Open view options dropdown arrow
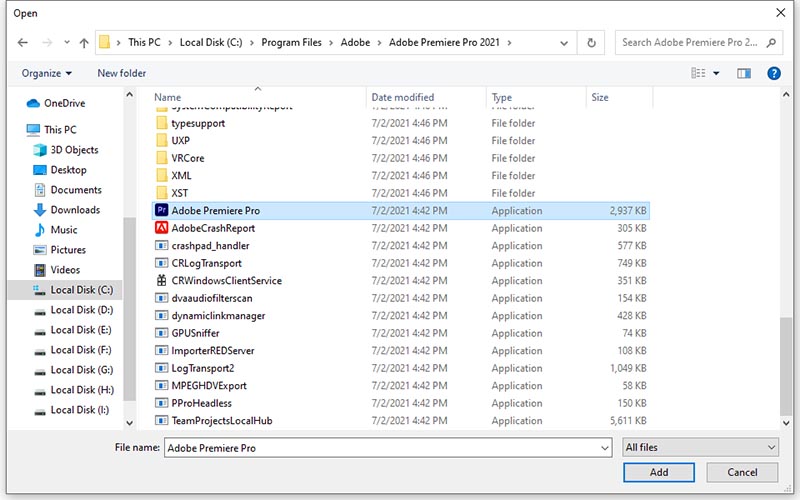 (x=716, y=73)
